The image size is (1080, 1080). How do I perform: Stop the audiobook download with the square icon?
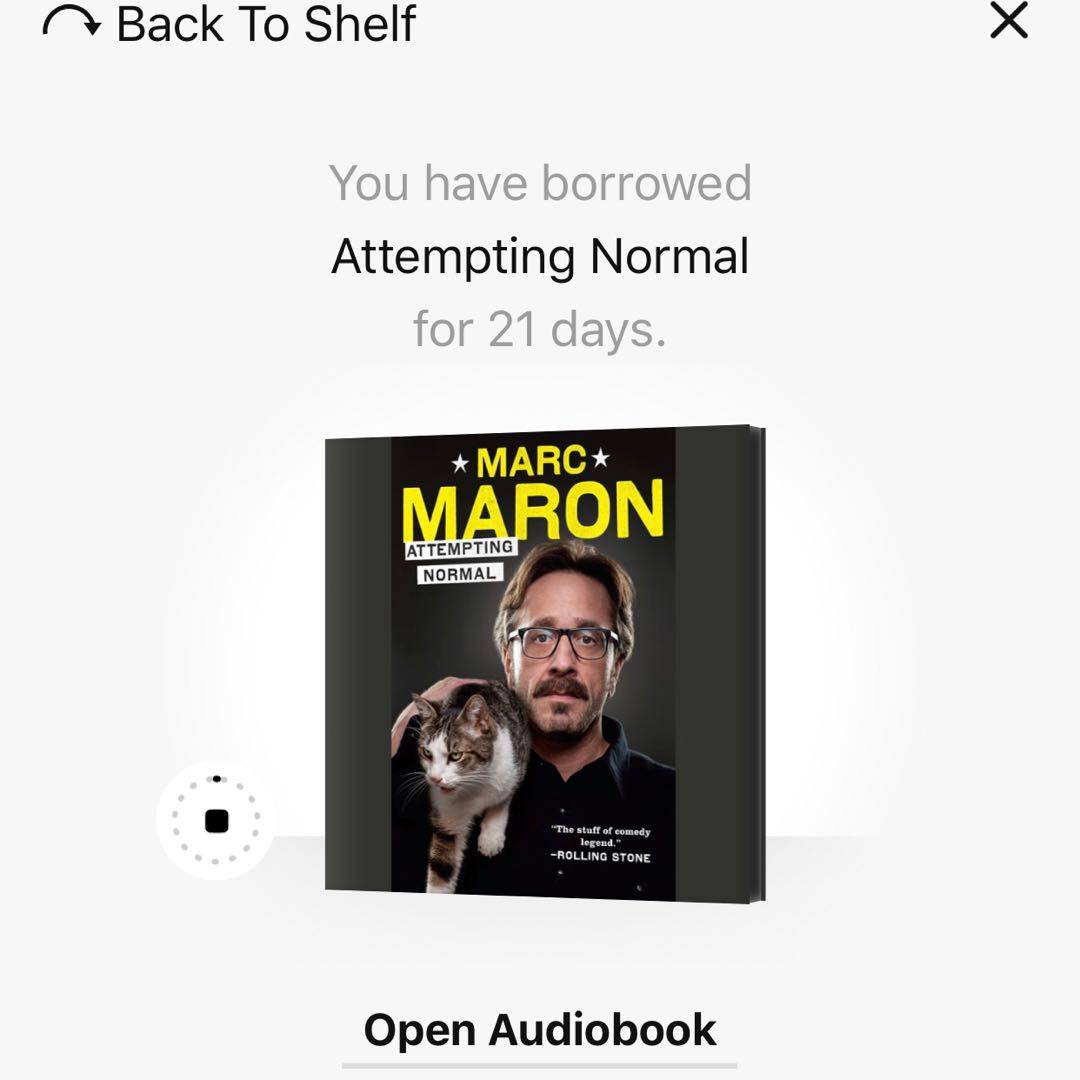tap(216, 821)
